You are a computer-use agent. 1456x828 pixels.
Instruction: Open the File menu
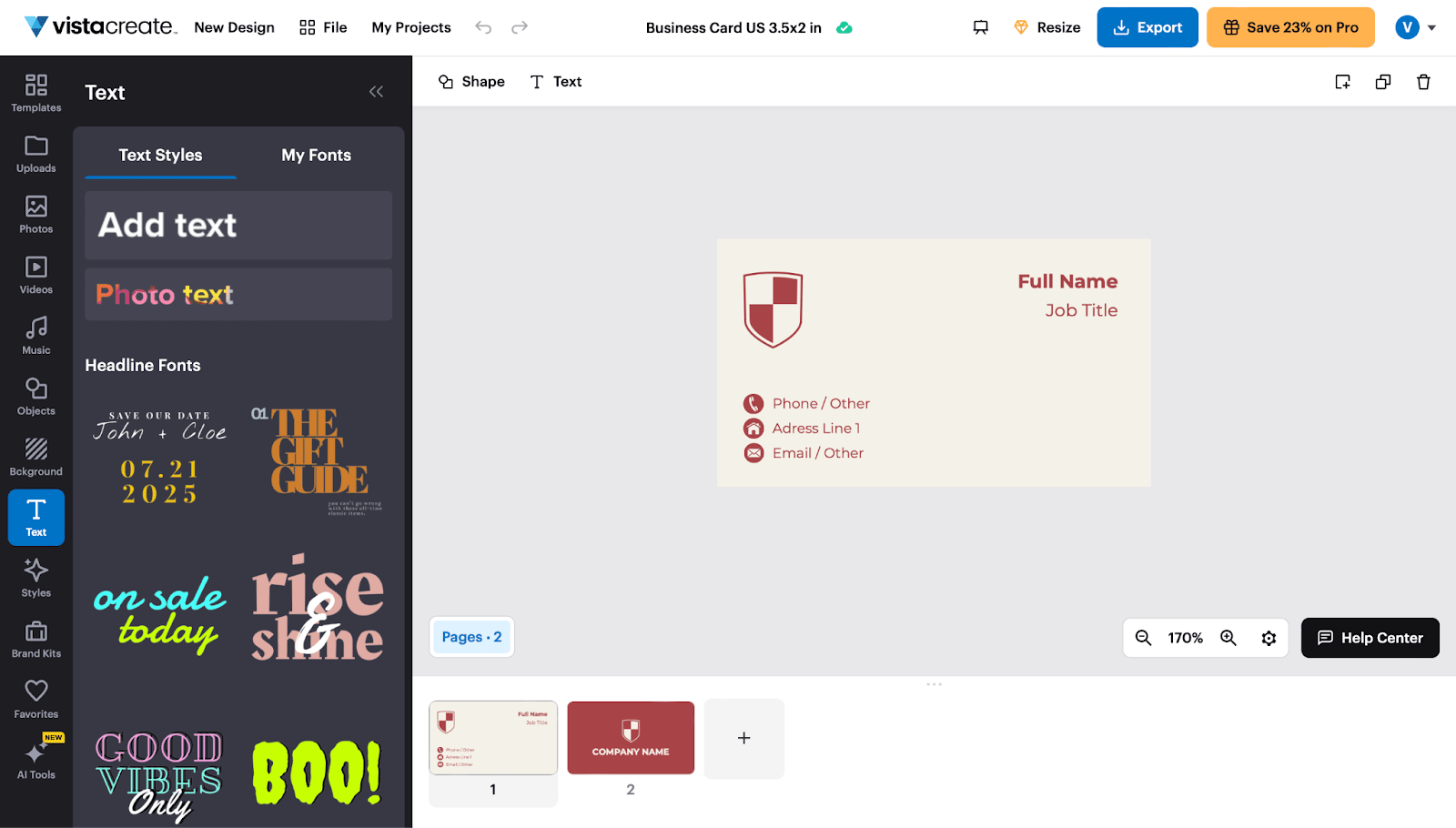coord(323,27)
